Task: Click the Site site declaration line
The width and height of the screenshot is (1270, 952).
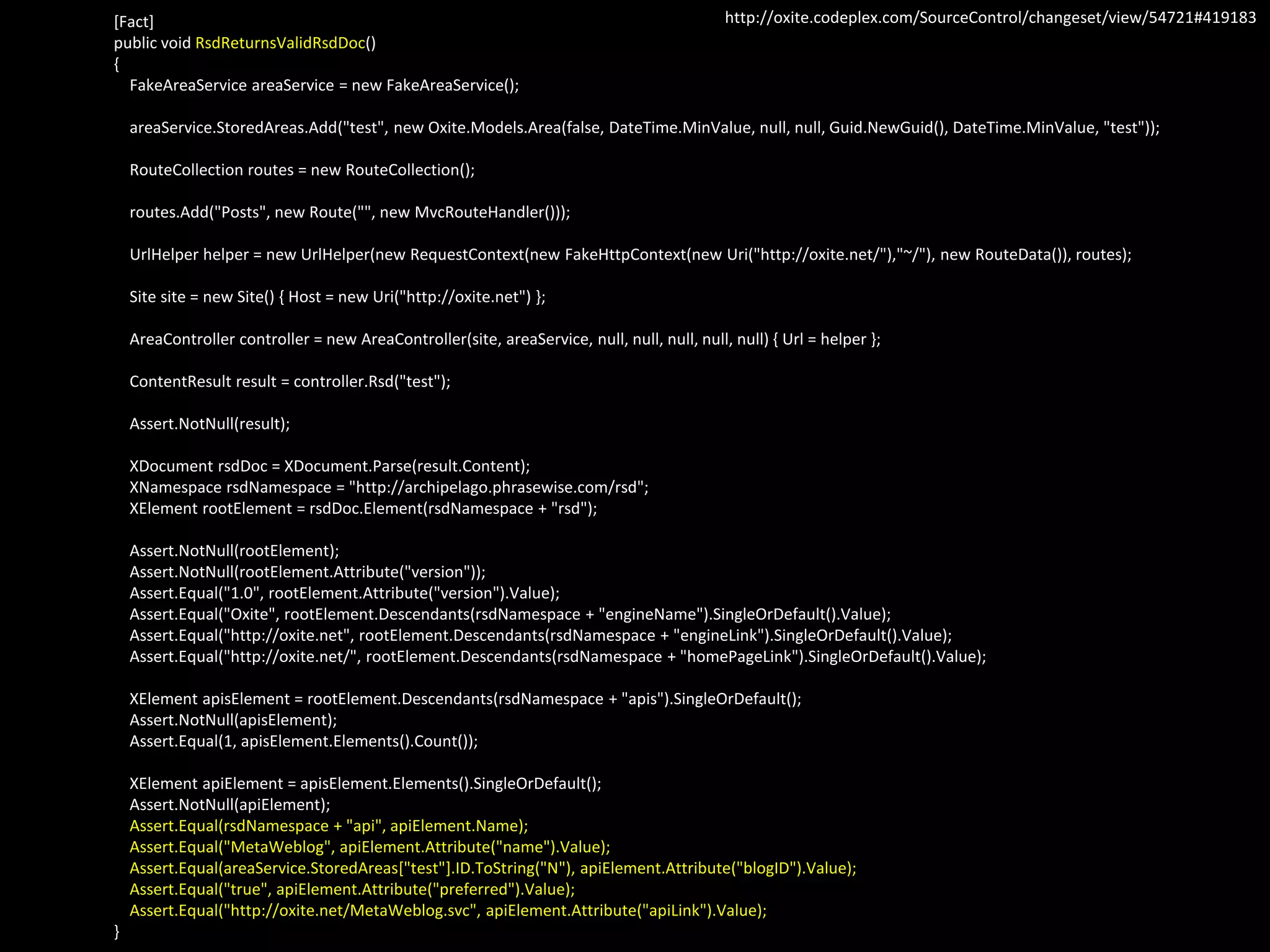Action: click(337, 297)
